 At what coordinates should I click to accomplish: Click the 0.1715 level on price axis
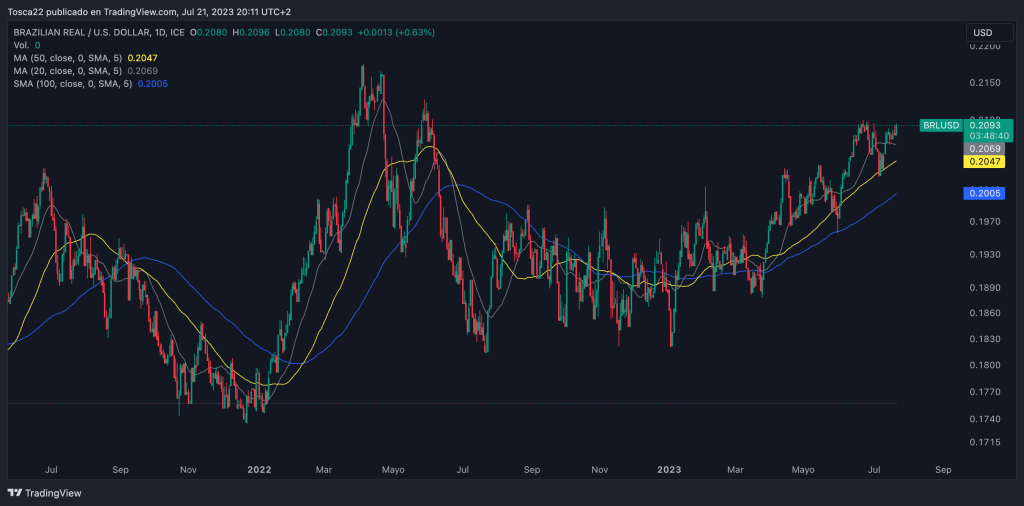[987, 441]
